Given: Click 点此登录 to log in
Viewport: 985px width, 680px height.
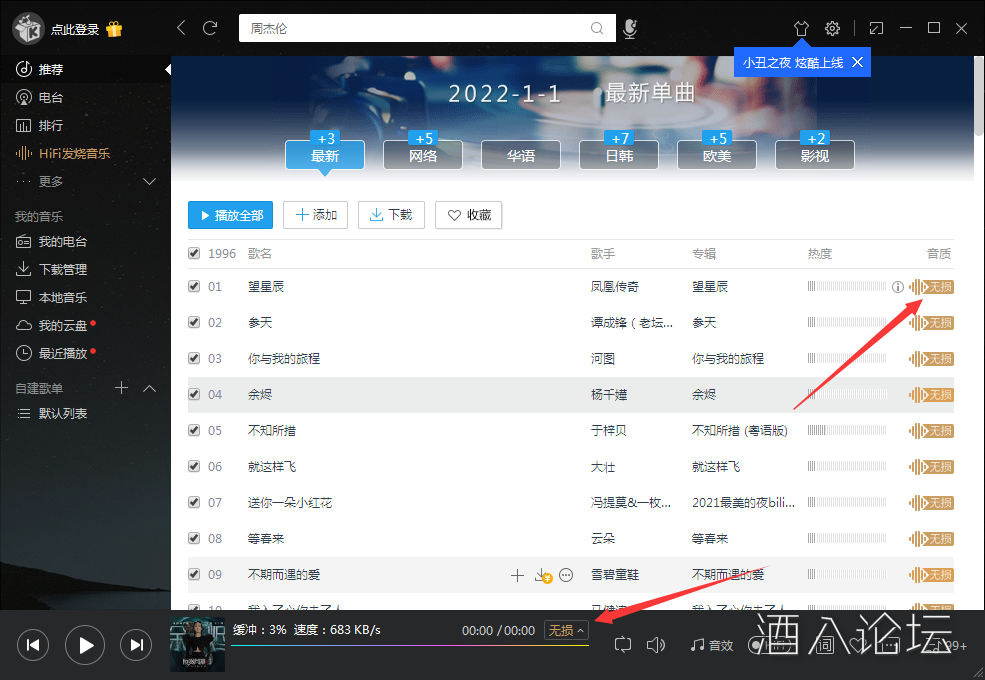Looking at the screenshot, I should pyautogui.click(x=75, y=30).
